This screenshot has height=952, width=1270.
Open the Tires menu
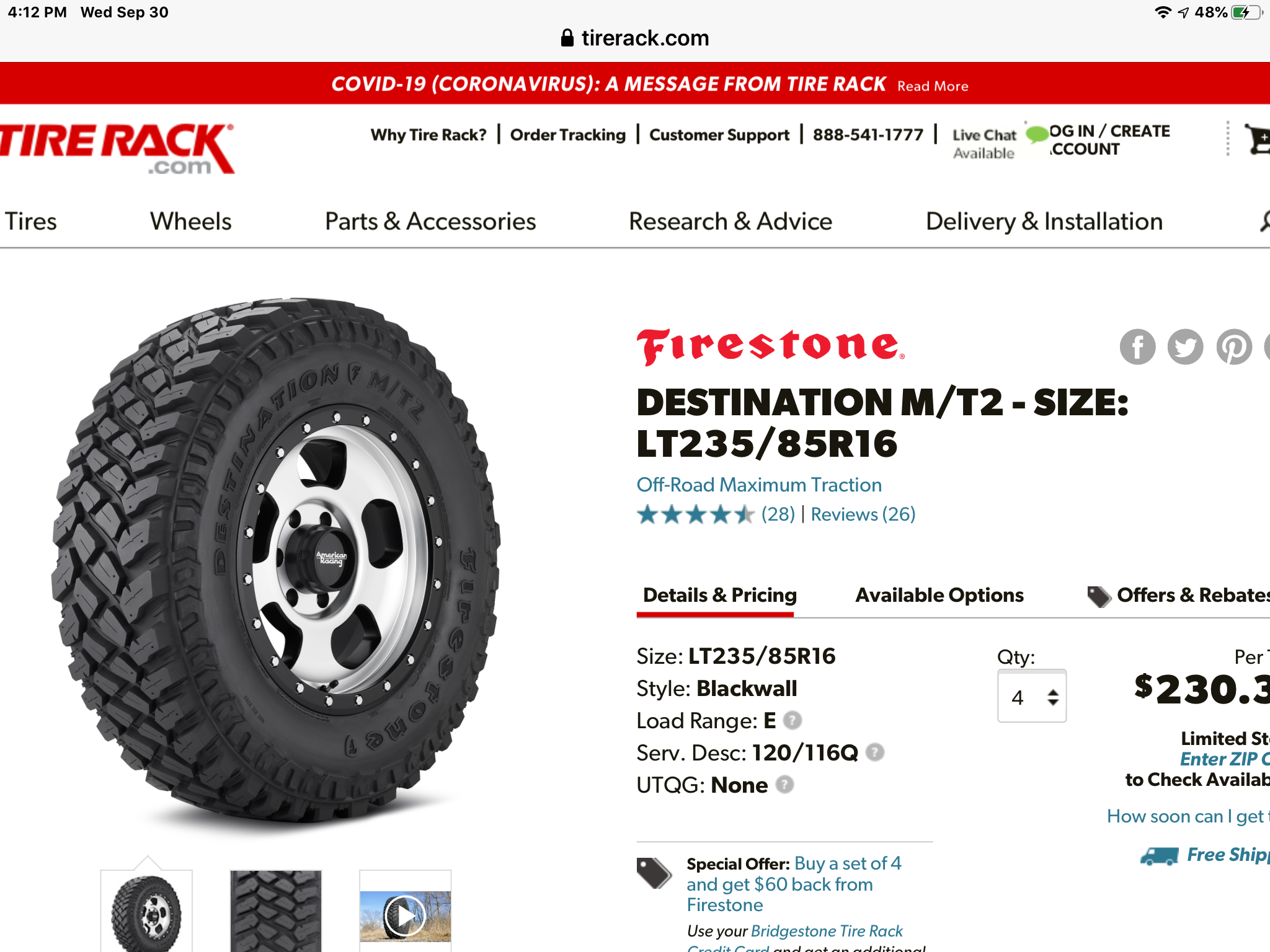(x=31, y=221)
